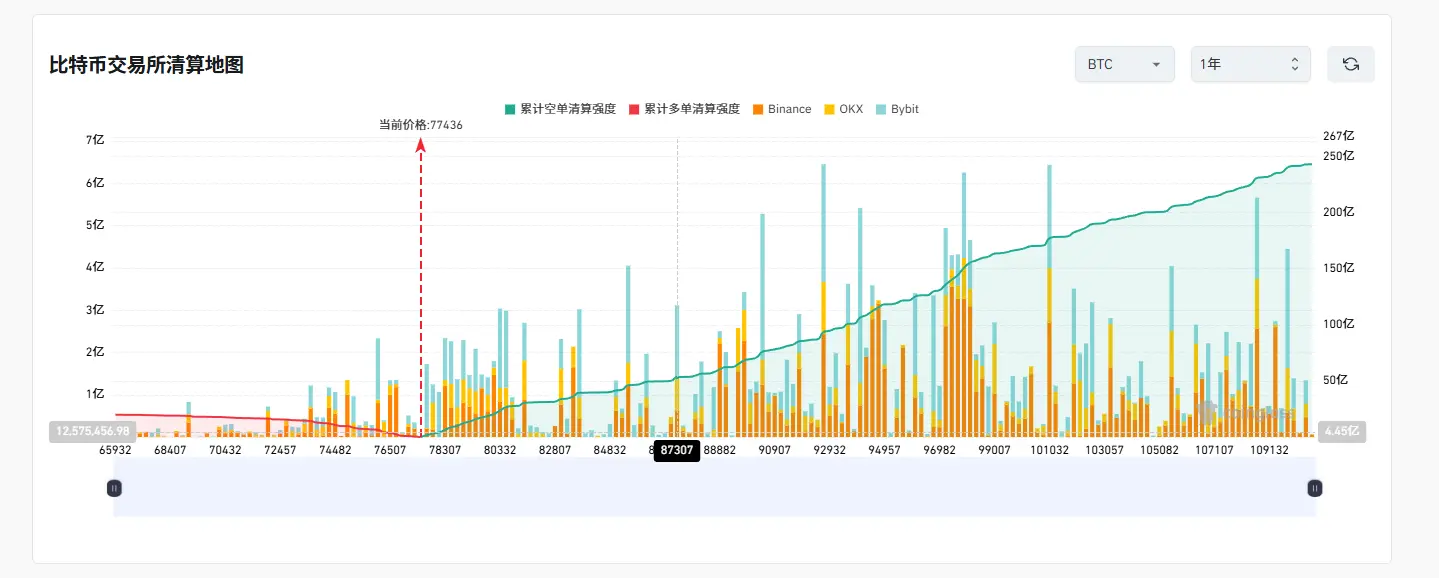The height and width of the screenshot is (578, 1439).
Task: Click the refresh icon button
Action: click(1350, 64)
